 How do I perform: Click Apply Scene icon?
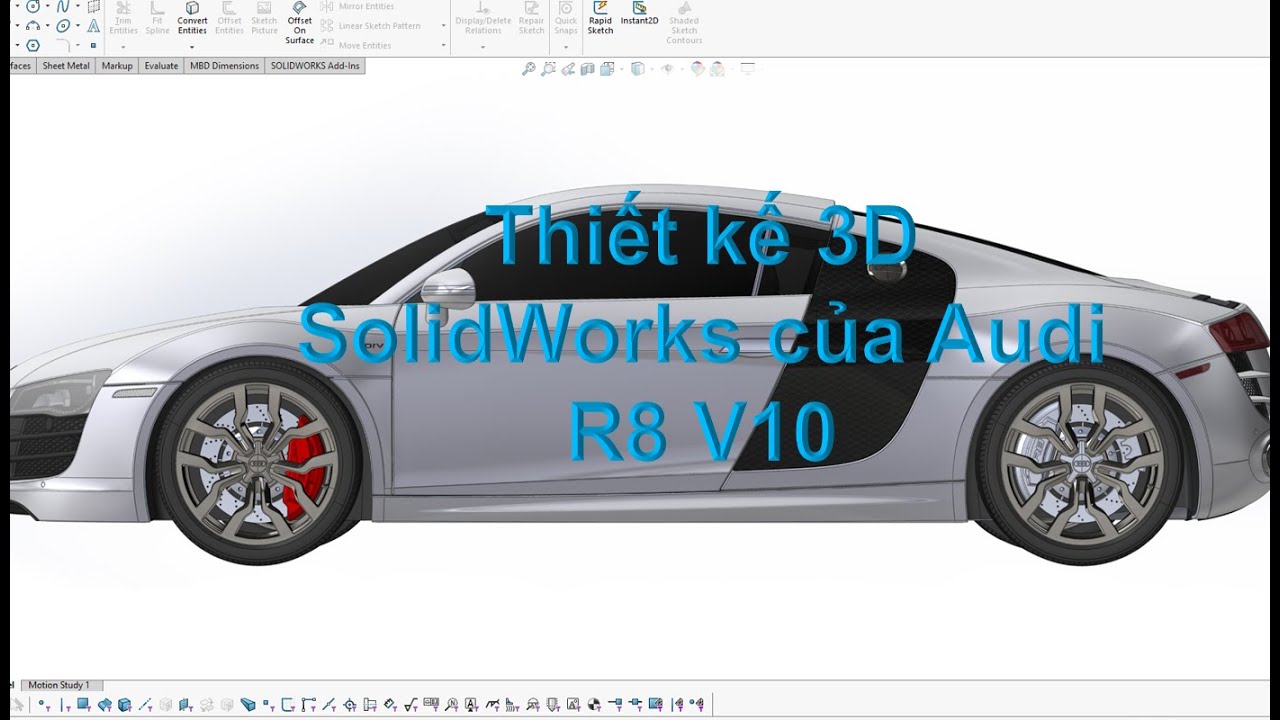pos(717,69)
